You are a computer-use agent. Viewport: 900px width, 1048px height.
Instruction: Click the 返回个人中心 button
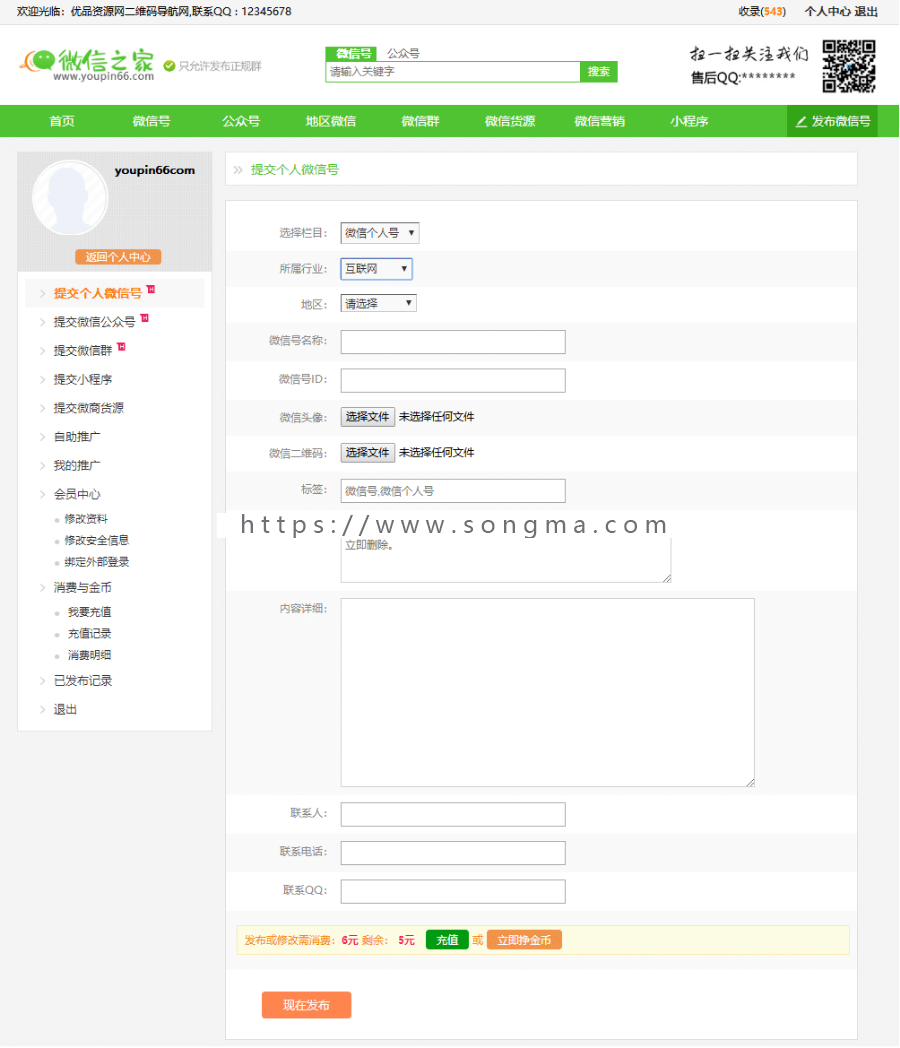[118, 257]
